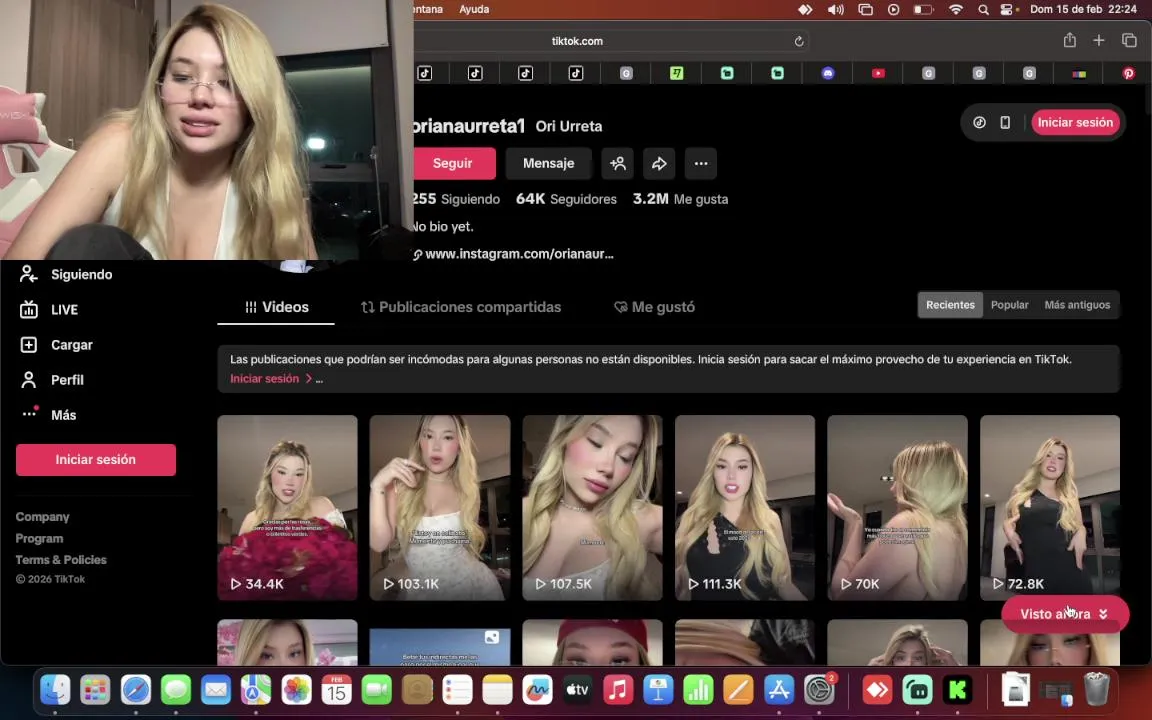Open the Más three-dot sidebar menu

[48, 414]
